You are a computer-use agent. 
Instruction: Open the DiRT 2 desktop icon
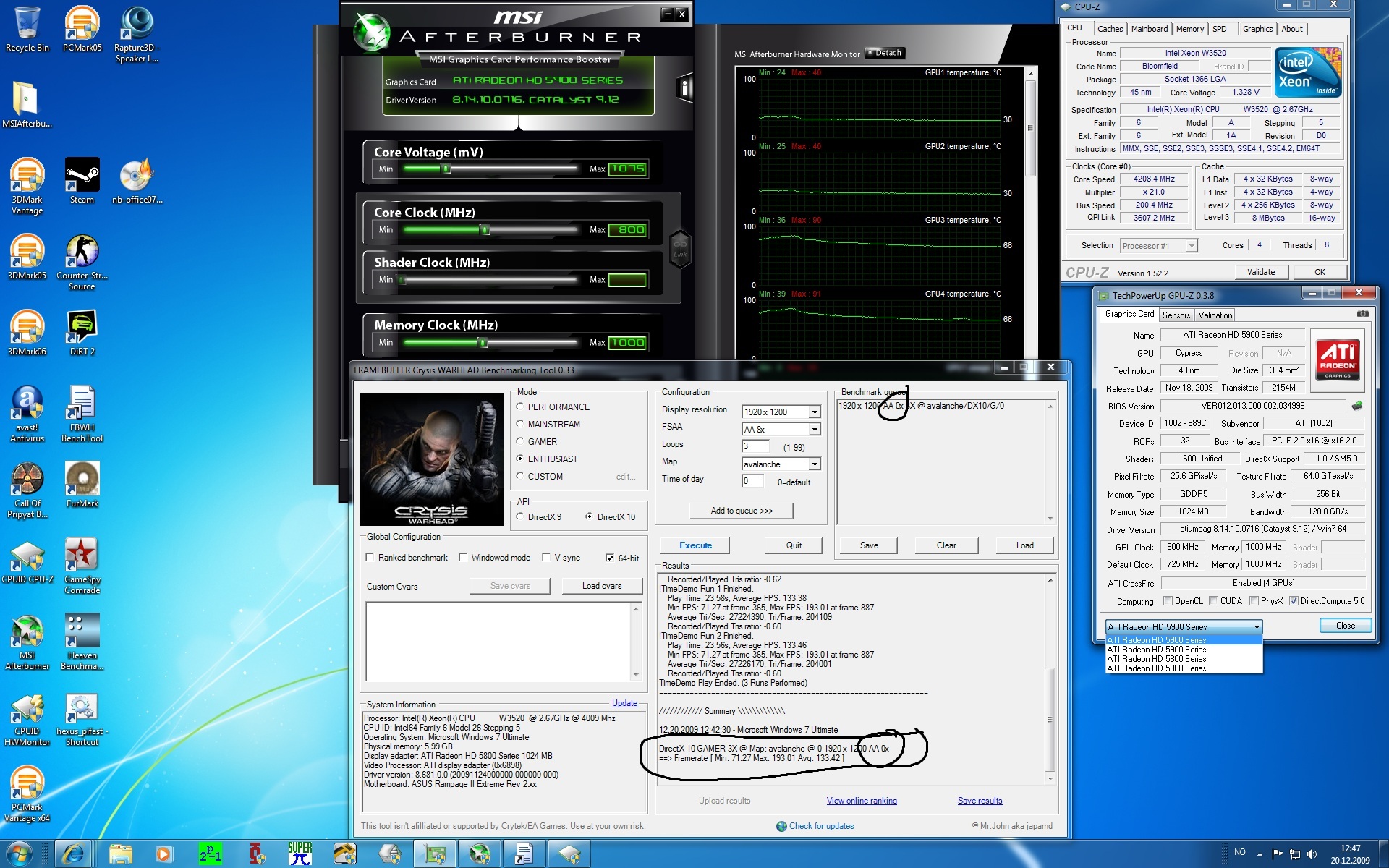point(82,333)
